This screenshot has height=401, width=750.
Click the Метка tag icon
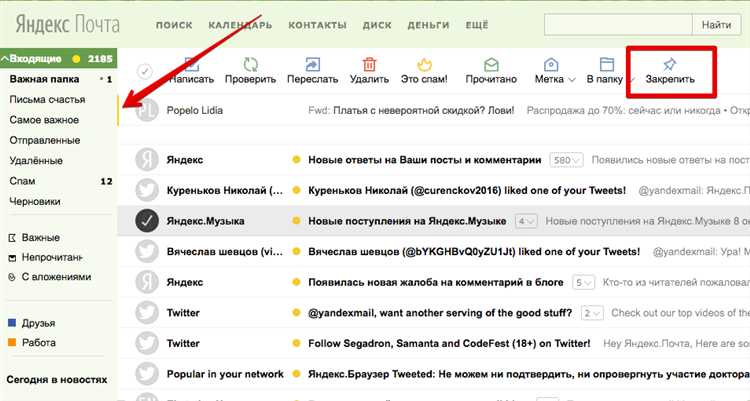(551, 64)
